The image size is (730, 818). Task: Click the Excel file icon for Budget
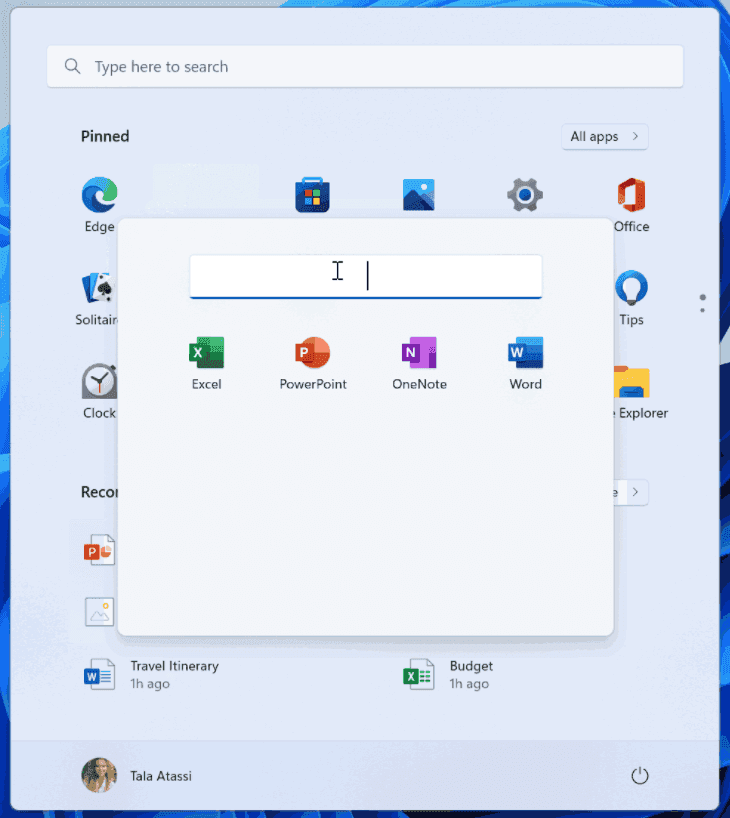pos(418,674)
